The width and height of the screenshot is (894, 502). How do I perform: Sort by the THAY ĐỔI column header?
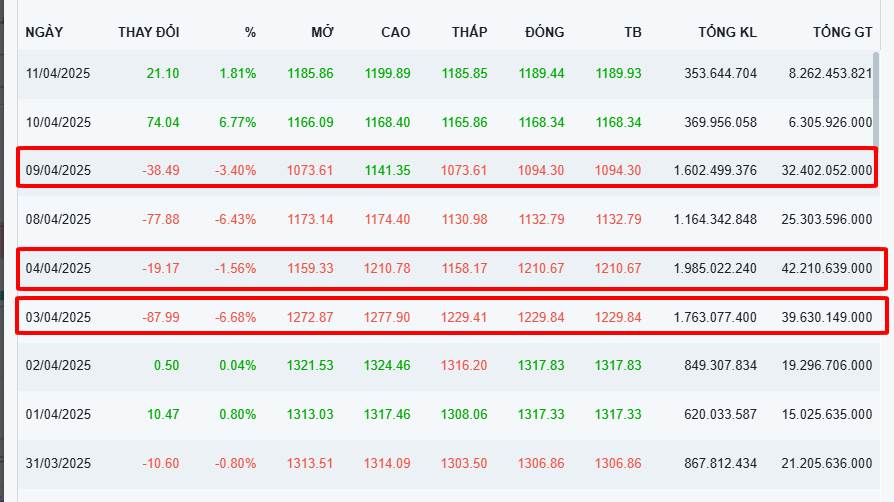tap(148, 32)
